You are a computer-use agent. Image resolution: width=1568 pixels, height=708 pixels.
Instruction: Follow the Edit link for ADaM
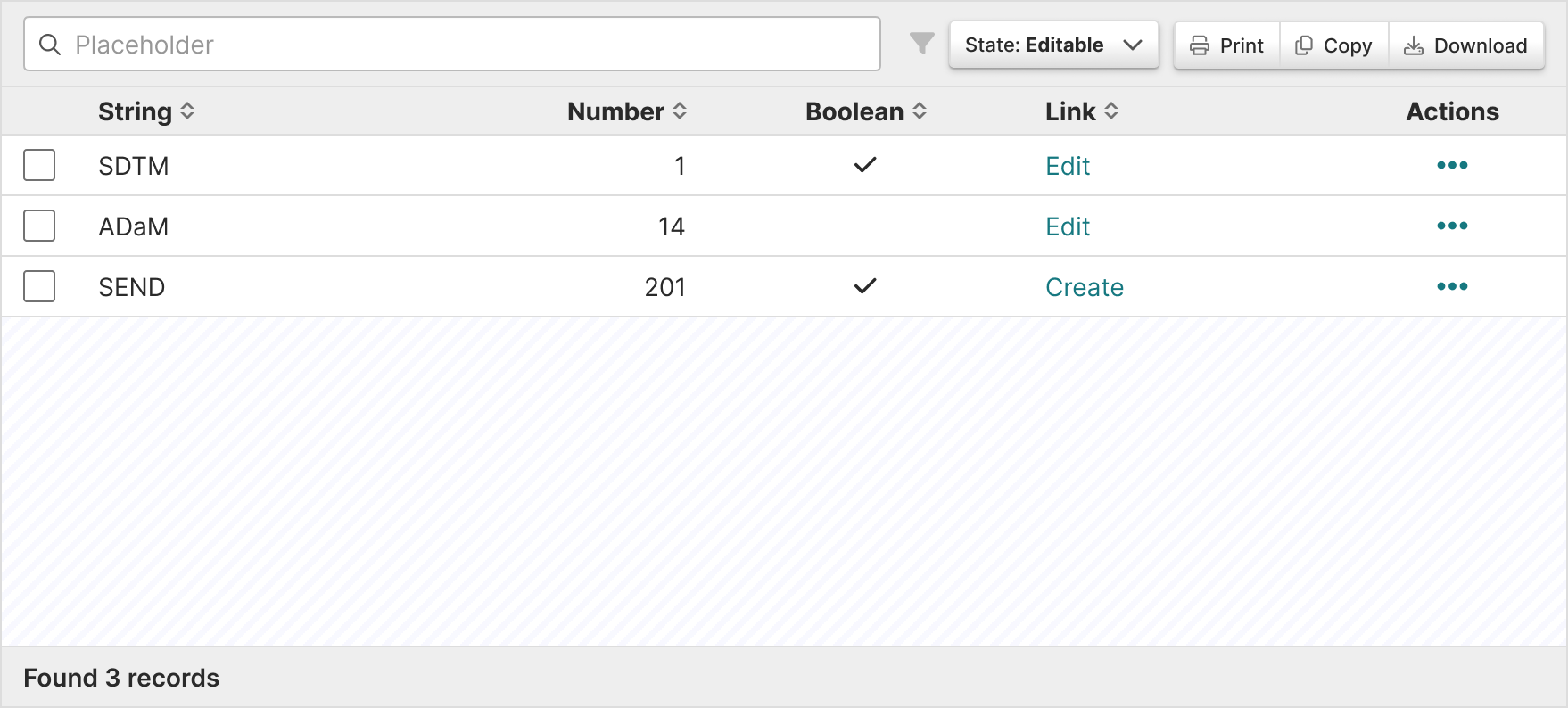[x=1068, y=226]
